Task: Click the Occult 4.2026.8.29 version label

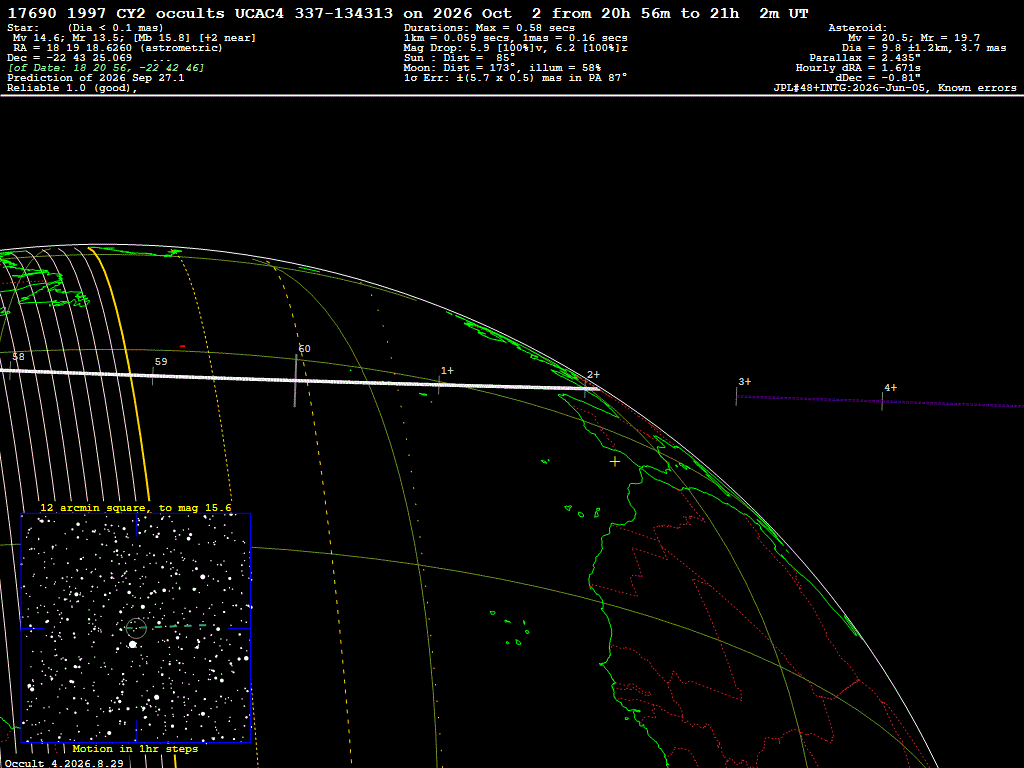Action: coord(64,763)
